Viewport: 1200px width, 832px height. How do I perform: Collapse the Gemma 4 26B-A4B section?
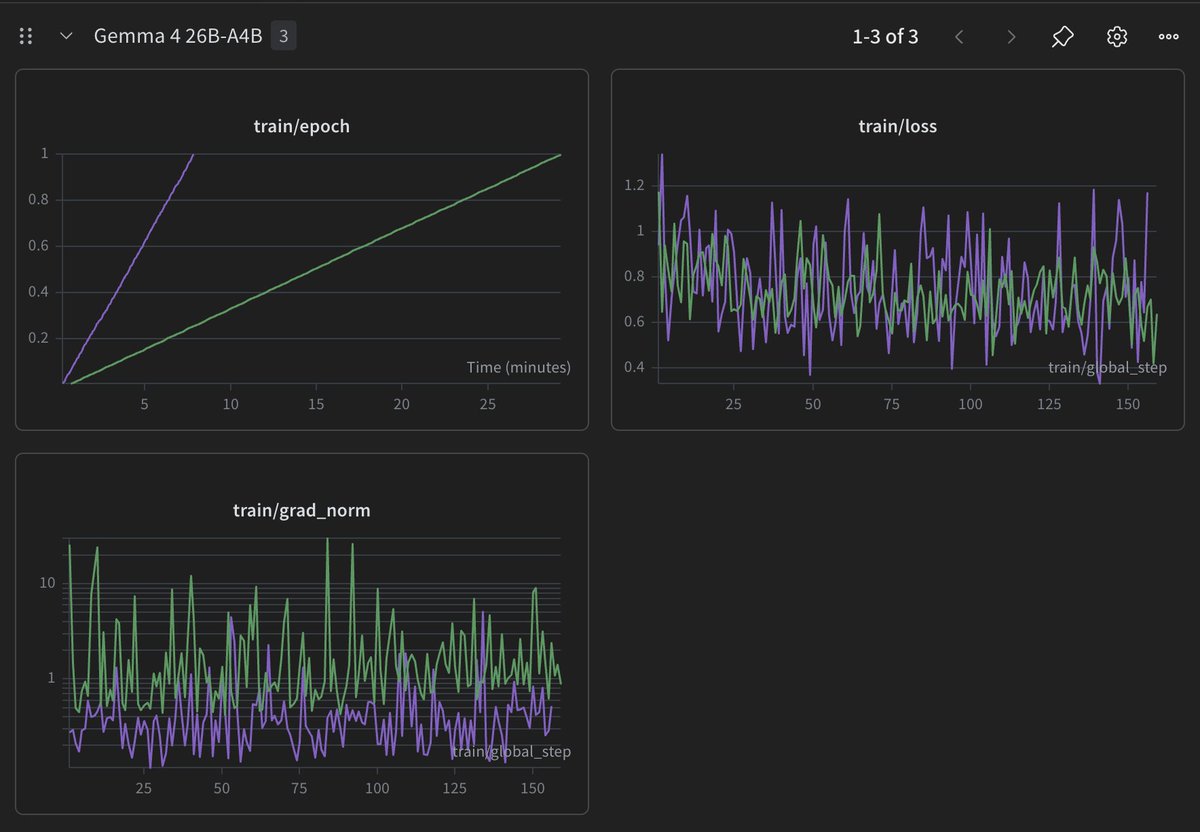(x=66, y=37)
